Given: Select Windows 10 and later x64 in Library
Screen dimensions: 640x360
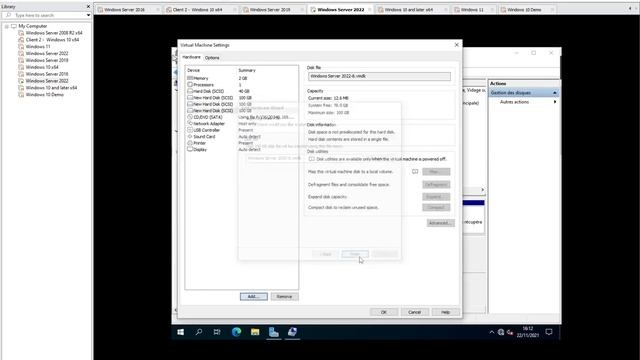Looking at the screenshot, I should (51, 88).
